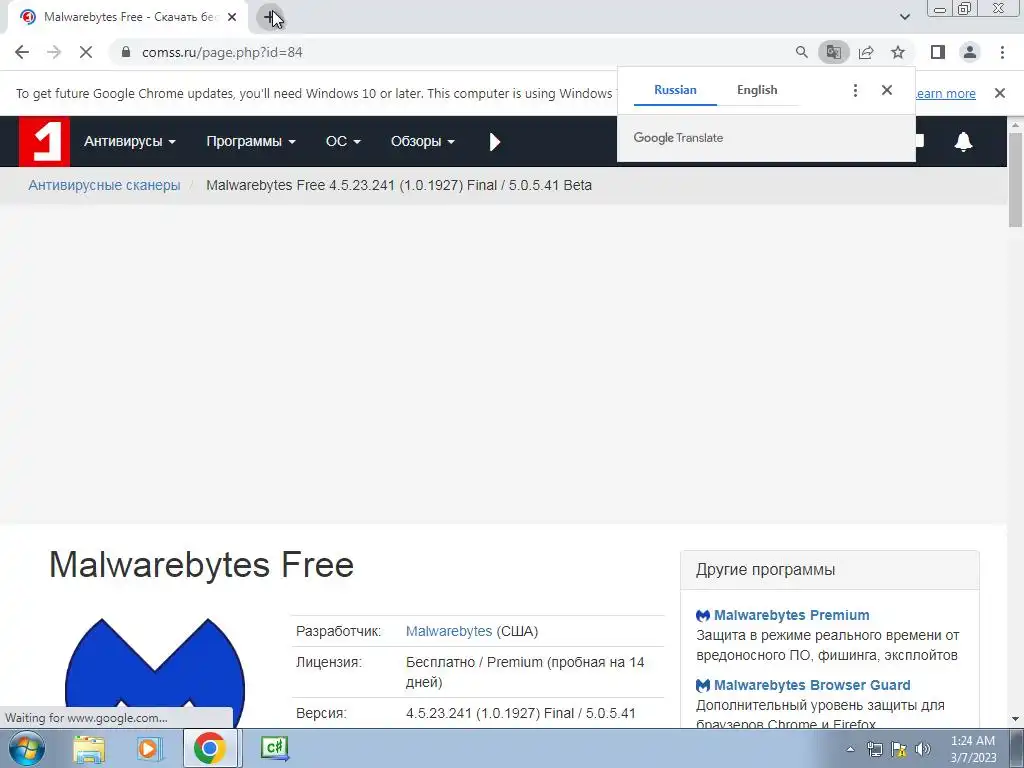Click the share page icon
The width and height of the screenshot is (1024, 768).
[866, 52]
